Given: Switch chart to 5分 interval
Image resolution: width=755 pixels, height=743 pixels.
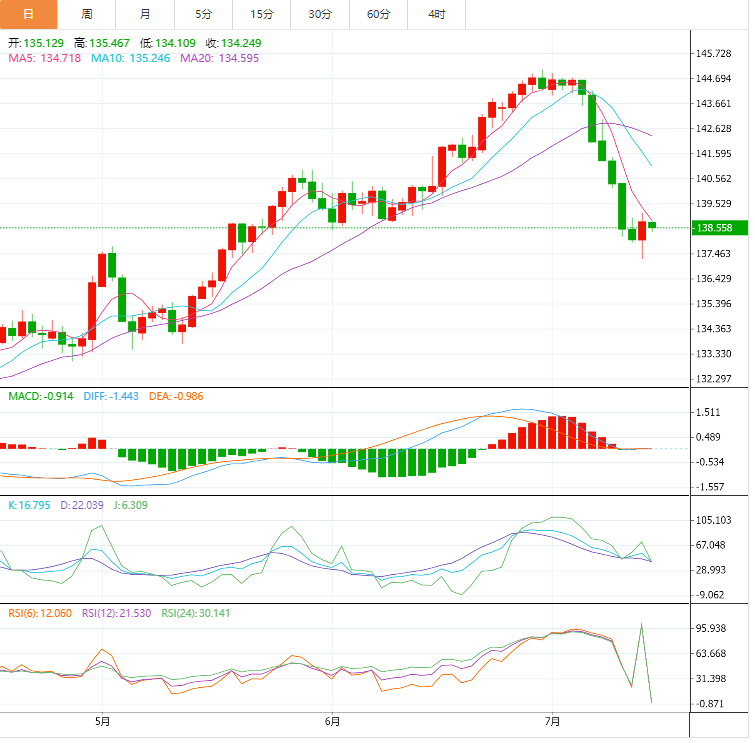Looking at the screenshot, I should 204,14.
